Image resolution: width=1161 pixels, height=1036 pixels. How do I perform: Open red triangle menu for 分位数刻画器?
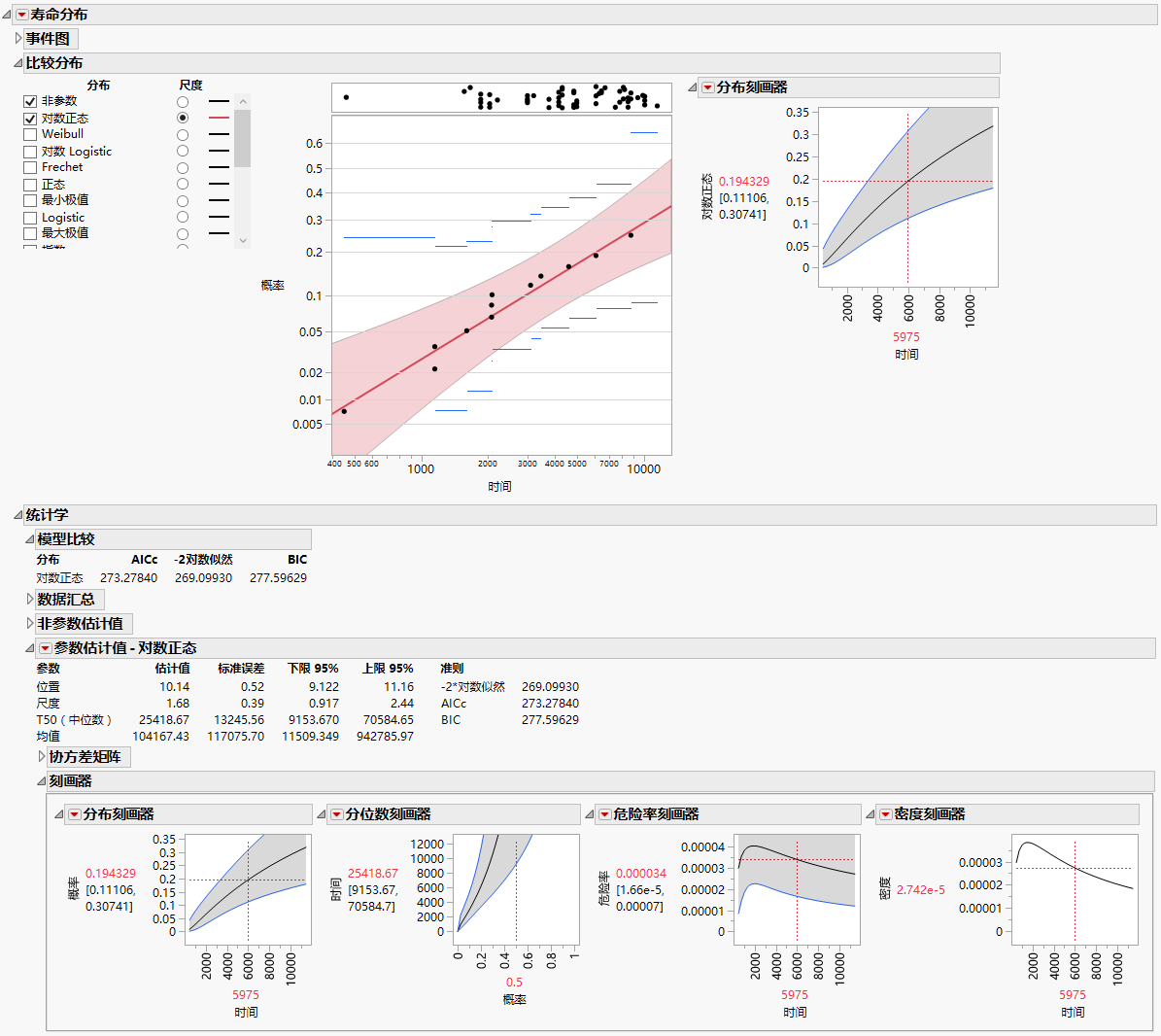(x=336, y=814)
